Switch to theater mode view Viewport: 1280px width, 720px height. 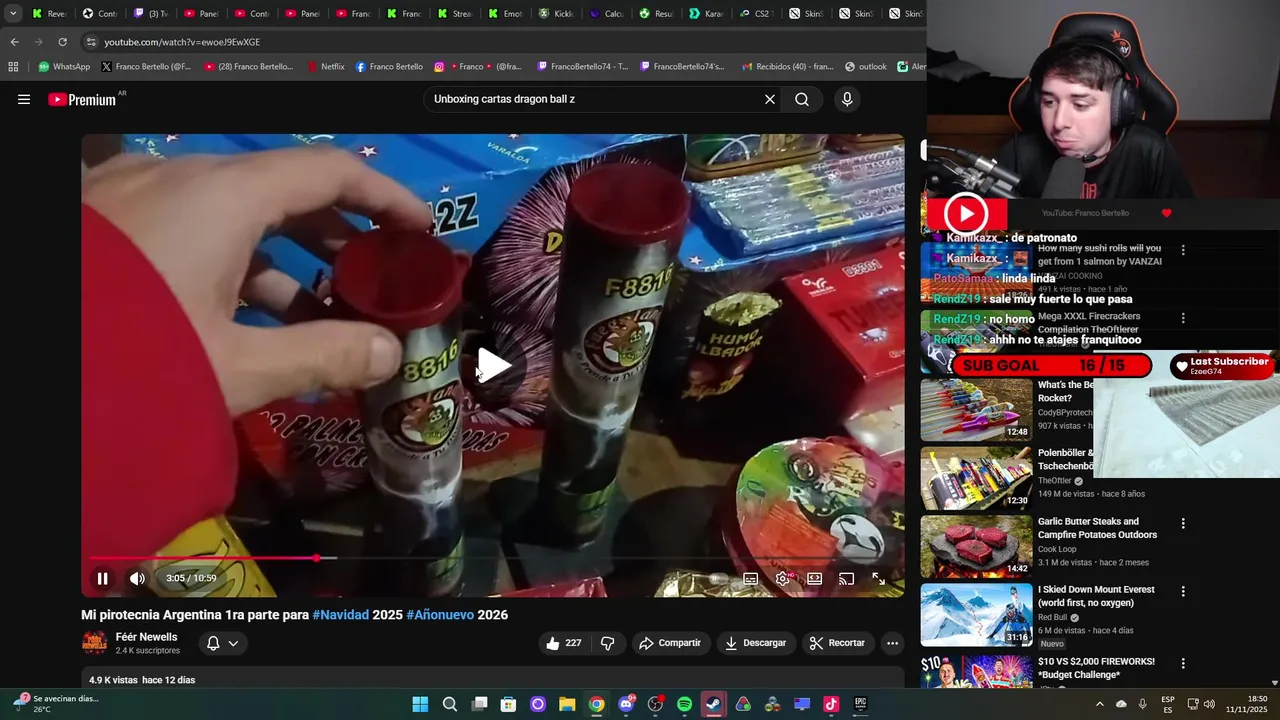(x=815, y=579)
